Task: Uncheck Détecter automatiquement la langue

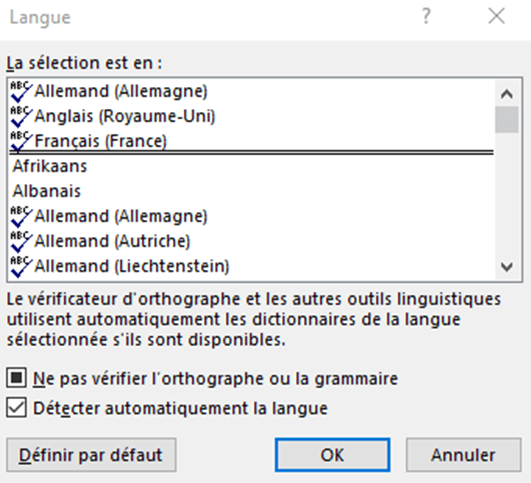Action: [16, 407]
